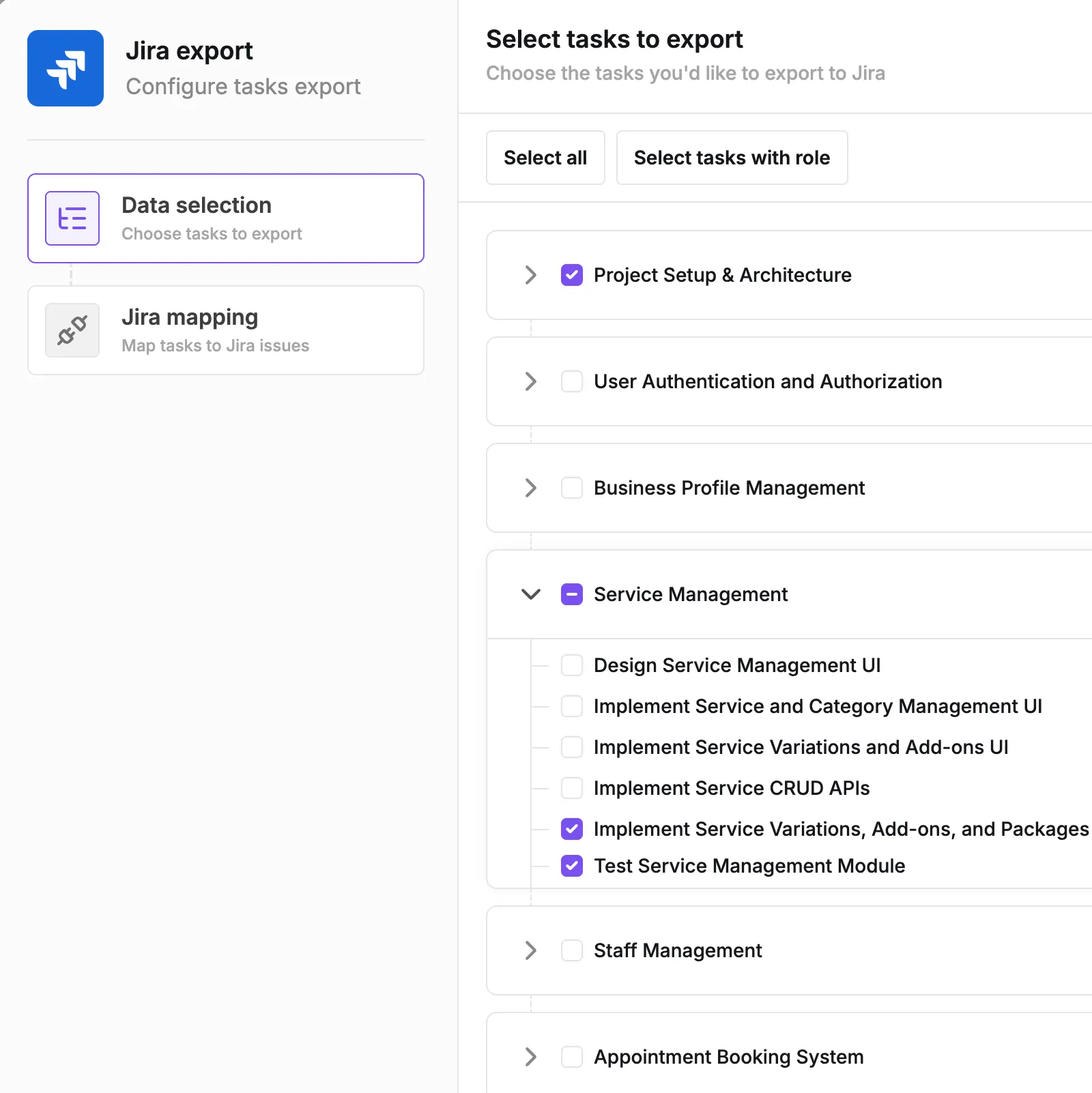Screen dimensions: 1092x1093
Task: Expand the Staff Management group
Action: [531, 950]
